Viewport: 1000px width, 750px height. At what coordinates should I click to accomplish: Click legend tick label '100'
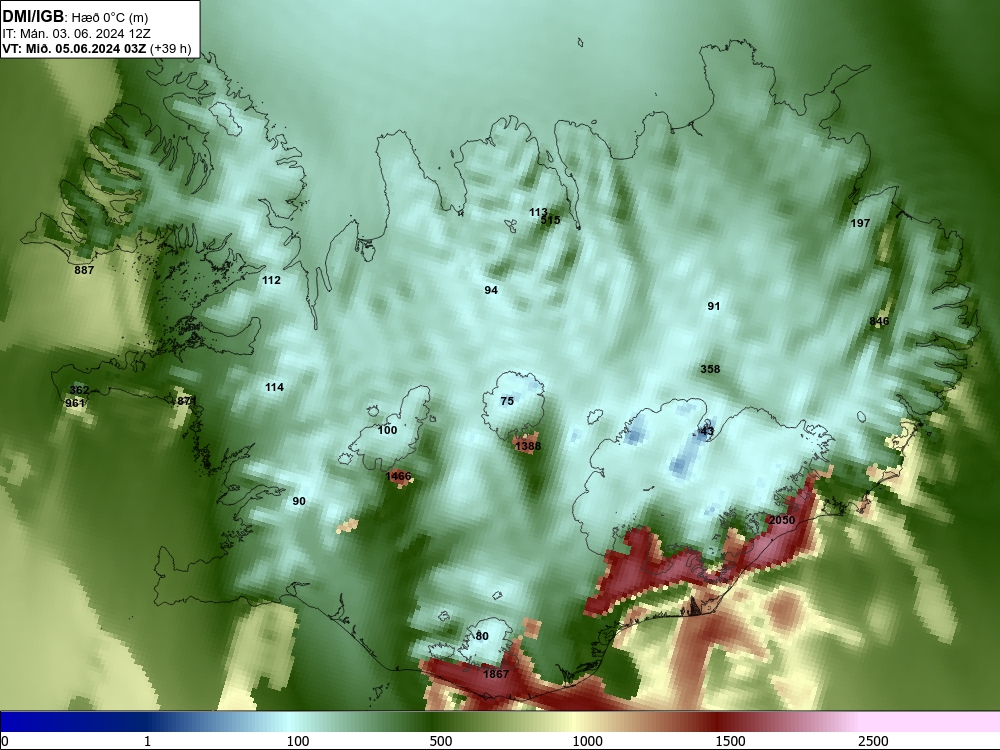[x=298, y=741]
